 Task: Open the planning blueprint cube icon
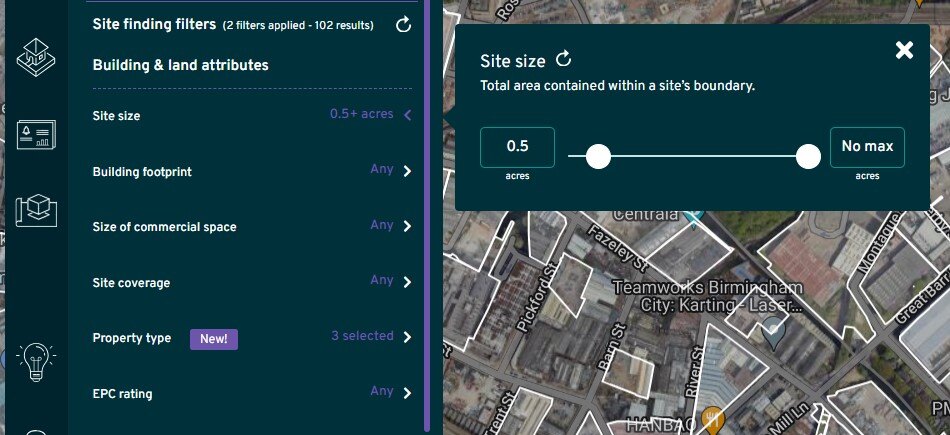[x=36, y=211]
